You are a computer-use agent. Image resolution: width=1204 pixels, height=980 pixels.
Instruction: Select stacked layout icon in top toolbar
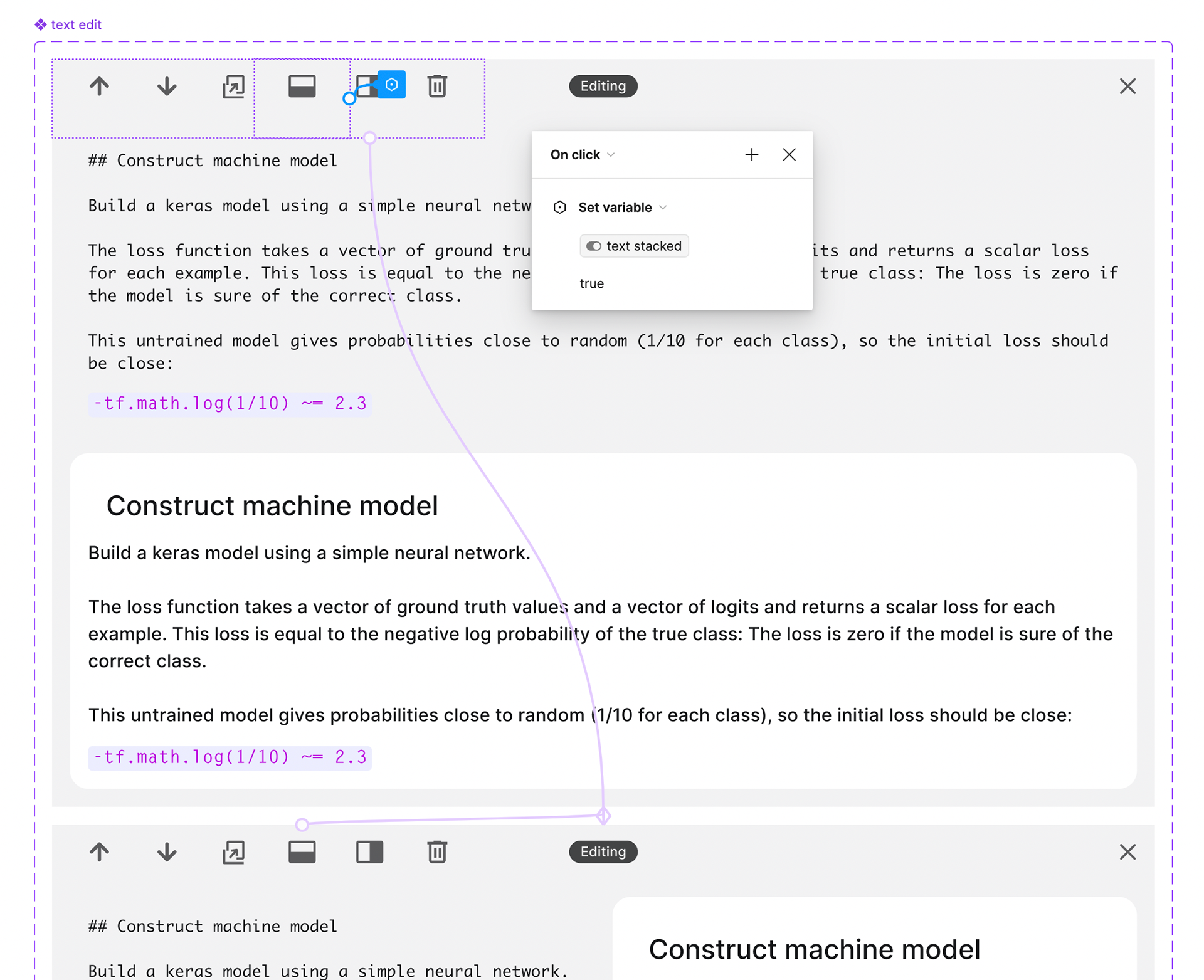(x=302, y=86)
